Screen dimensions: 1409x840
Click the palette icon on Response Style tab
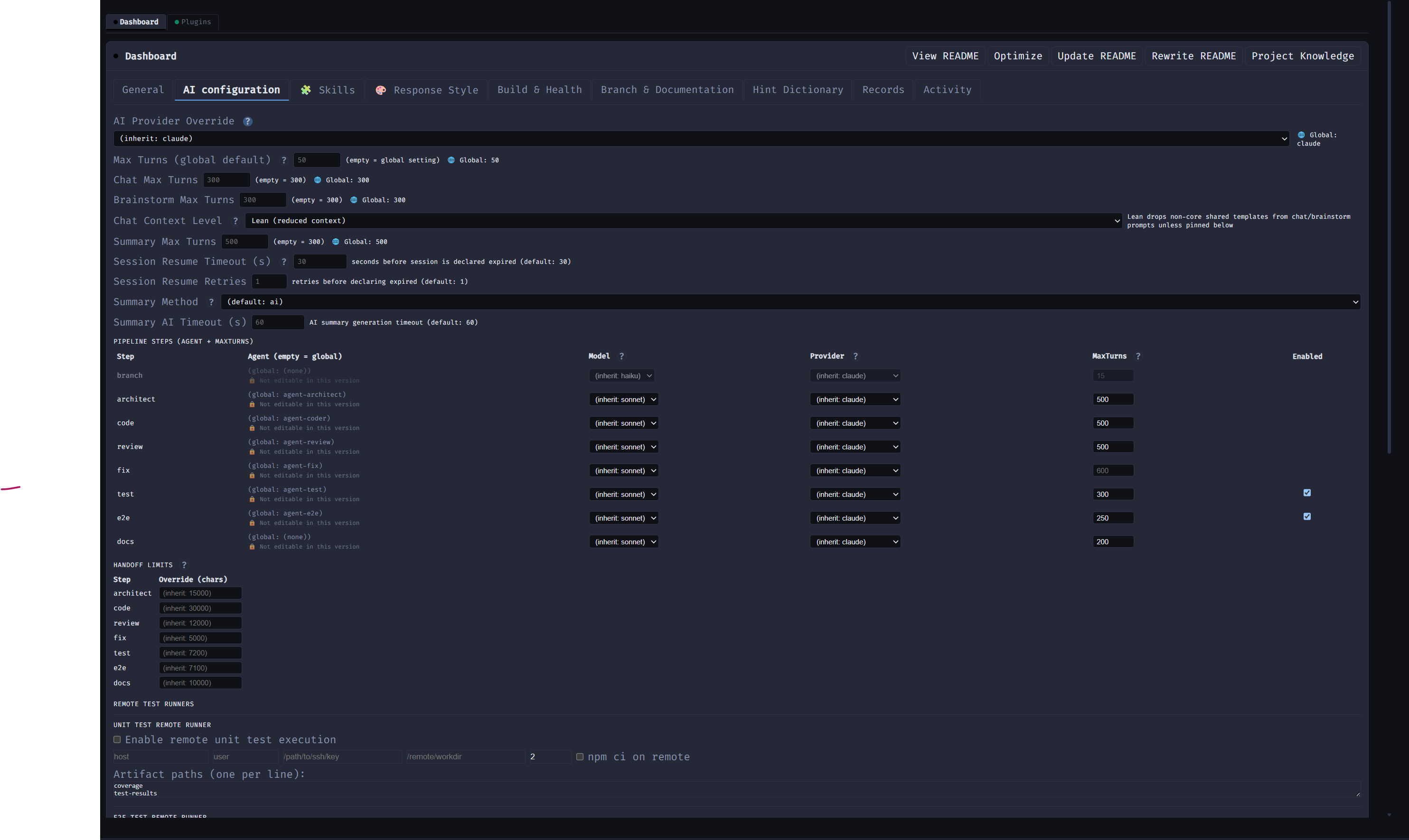click(x=381, y=90)
